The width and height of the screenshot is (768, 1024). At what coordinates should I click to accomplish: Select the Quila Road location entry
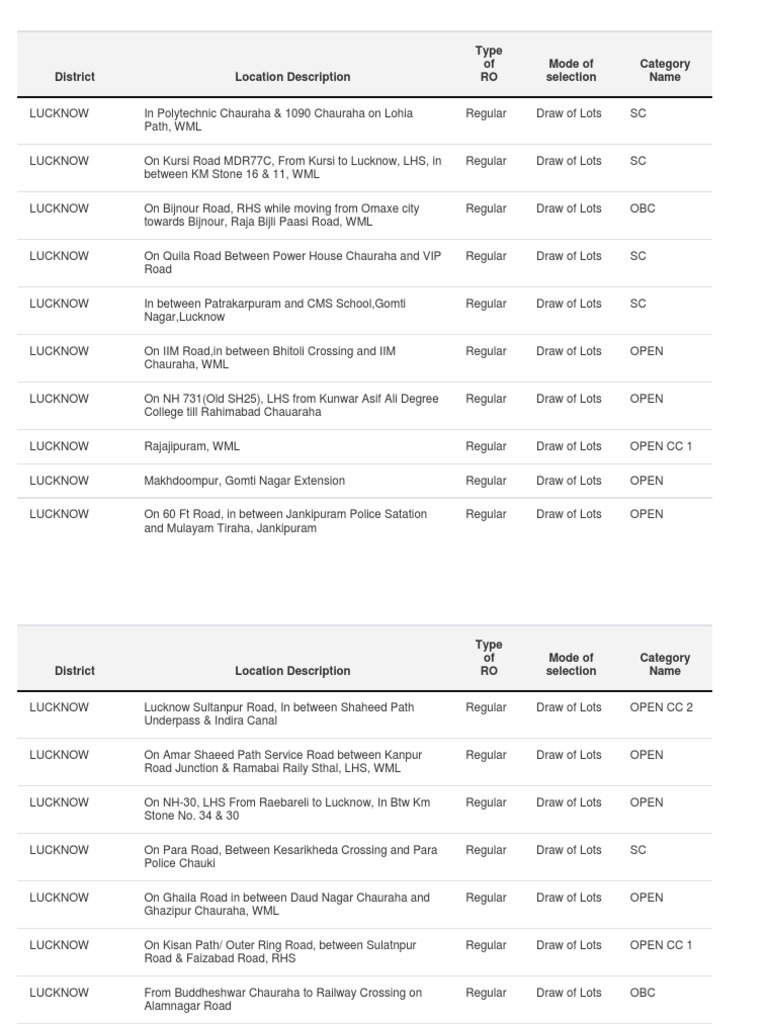(292, 262)
